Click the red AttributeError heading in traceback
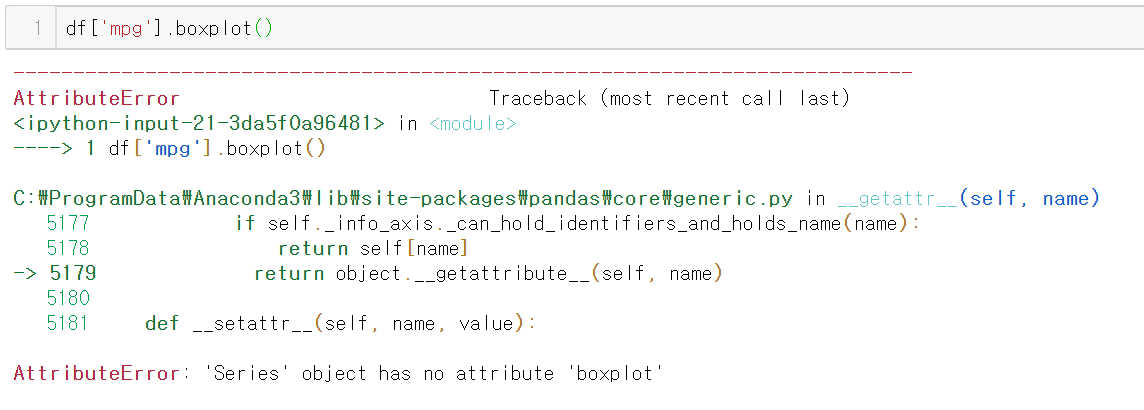The image size is (1144, 410). click(96, 98)
